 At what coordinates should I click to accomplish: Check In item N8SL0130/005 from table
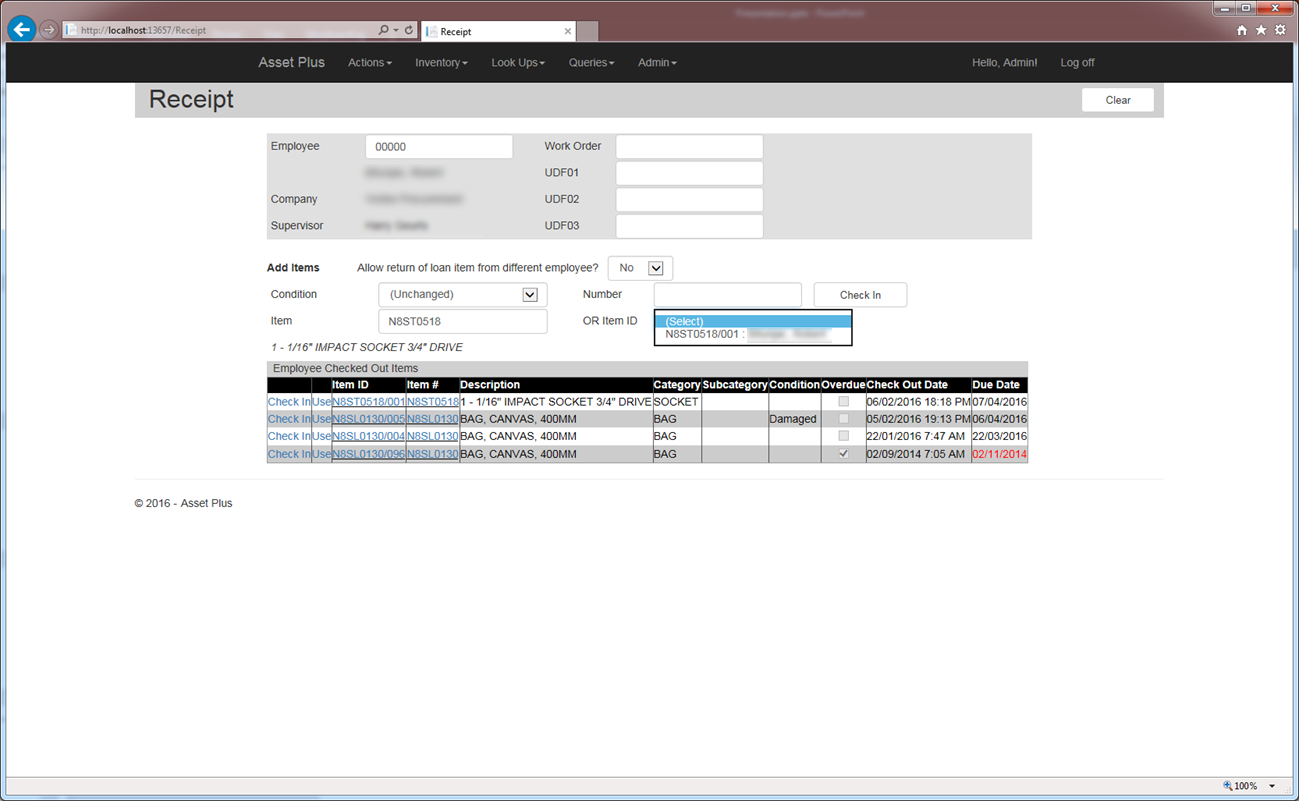pos(289,419)
